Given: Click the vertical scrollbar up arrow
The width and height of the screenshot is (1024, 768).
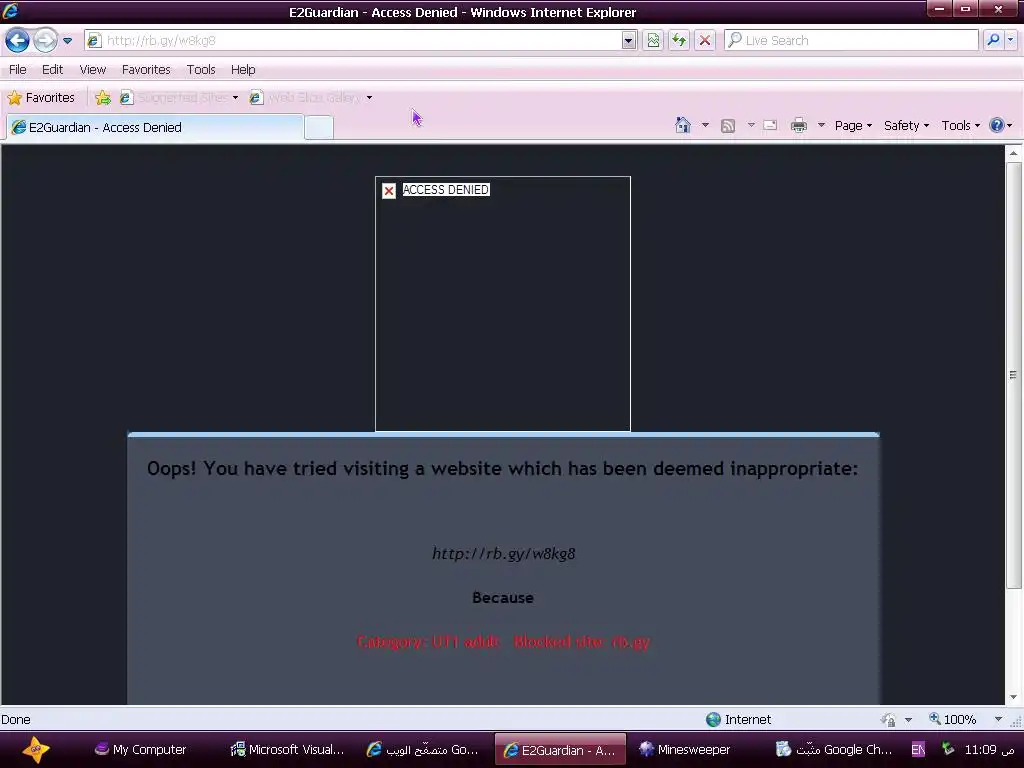Looking at the screenshot, I should tap(1014, 153).
